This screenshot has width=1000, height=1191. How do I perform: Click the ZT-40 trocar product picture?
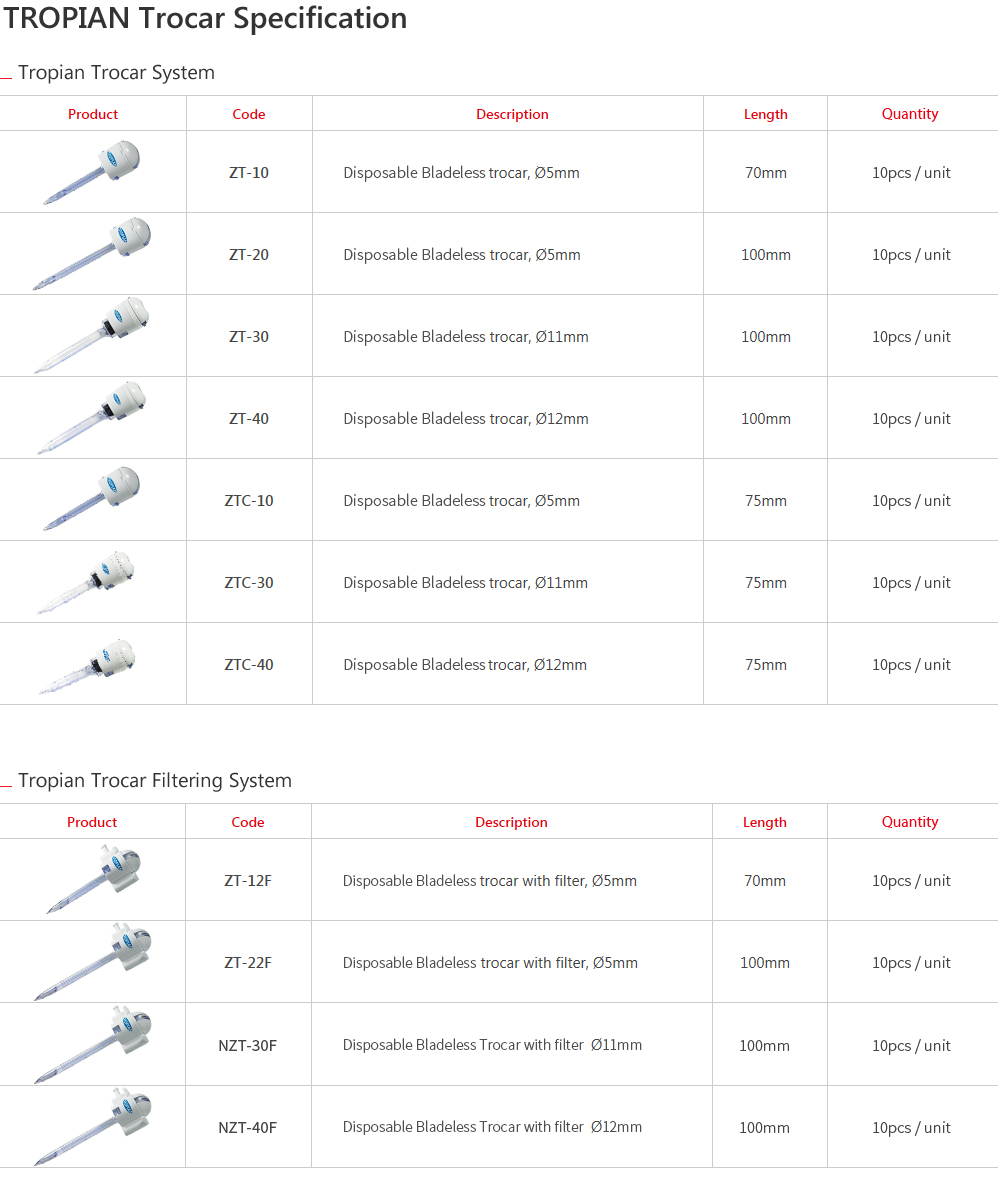click(x=92, y=418)
